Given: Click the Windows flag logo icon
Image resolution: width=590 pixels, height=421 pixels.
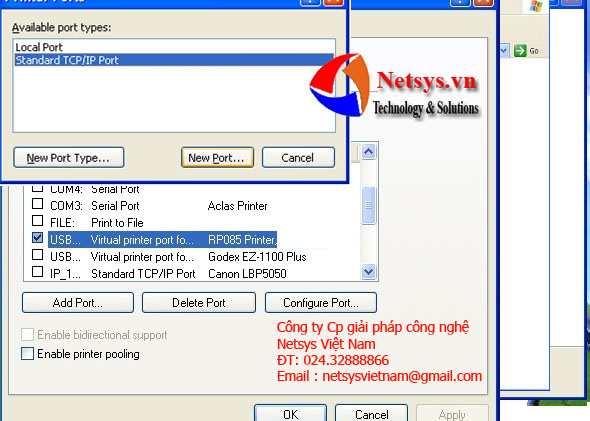Looking at the screenshot, I should (536, 6).
